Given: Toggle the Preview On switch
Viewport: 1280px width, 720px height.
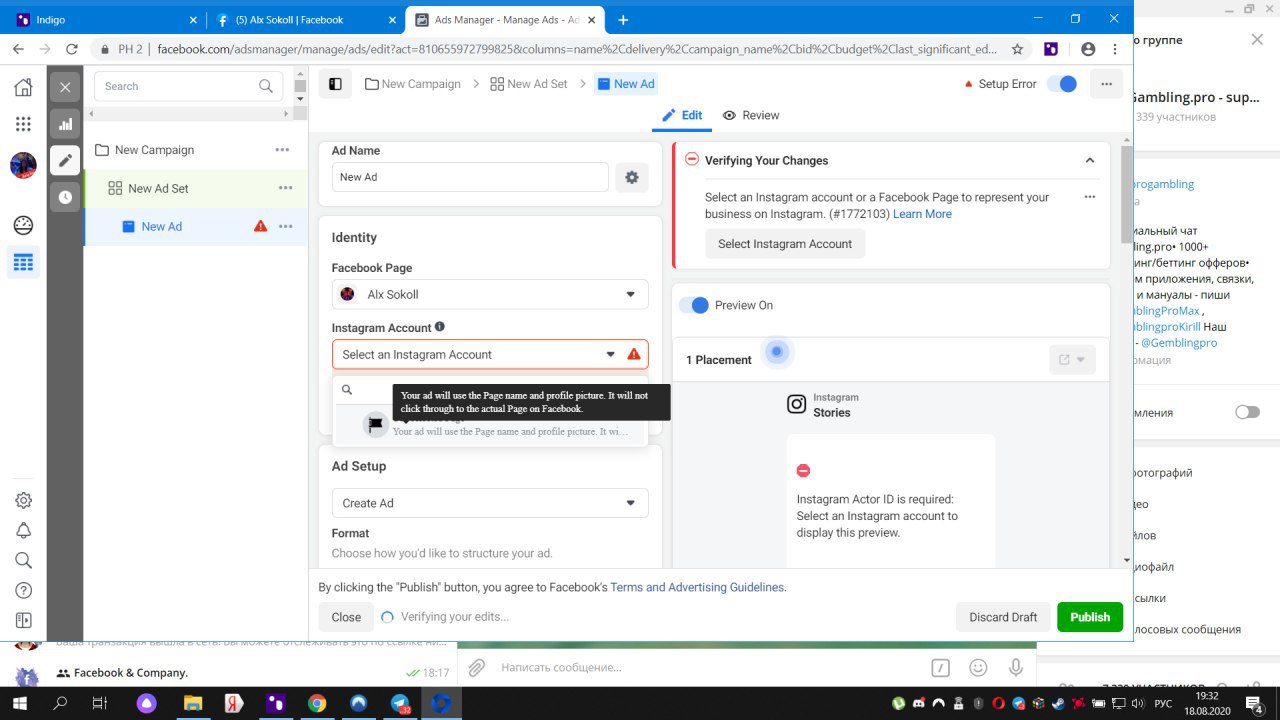Looking at the screenshot, I should 693,305.
